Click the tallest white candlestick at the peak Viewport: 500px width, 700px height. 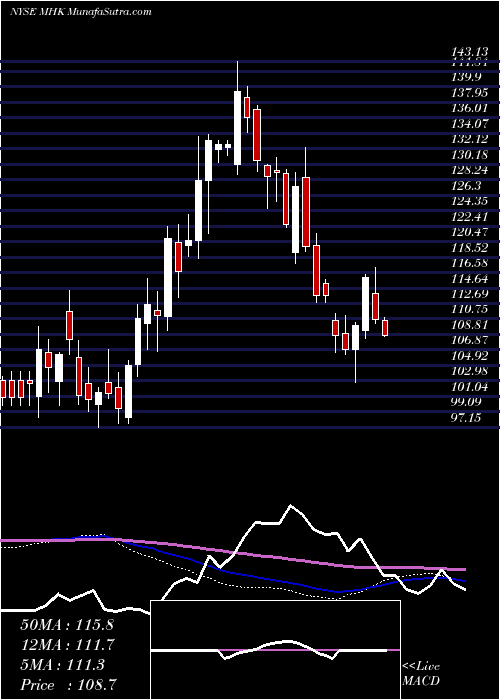[x=237, y=128]
